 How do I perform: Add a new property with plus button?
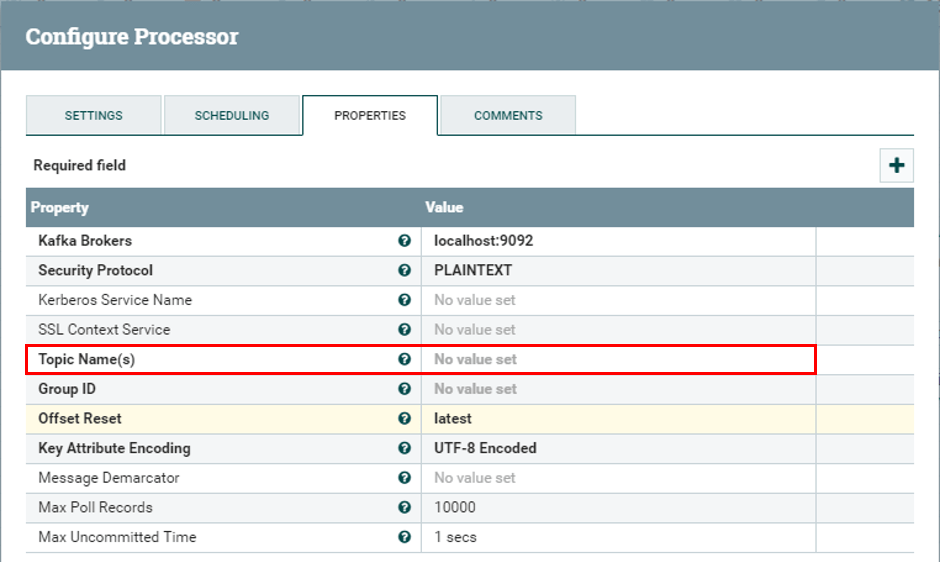point(896,166)
